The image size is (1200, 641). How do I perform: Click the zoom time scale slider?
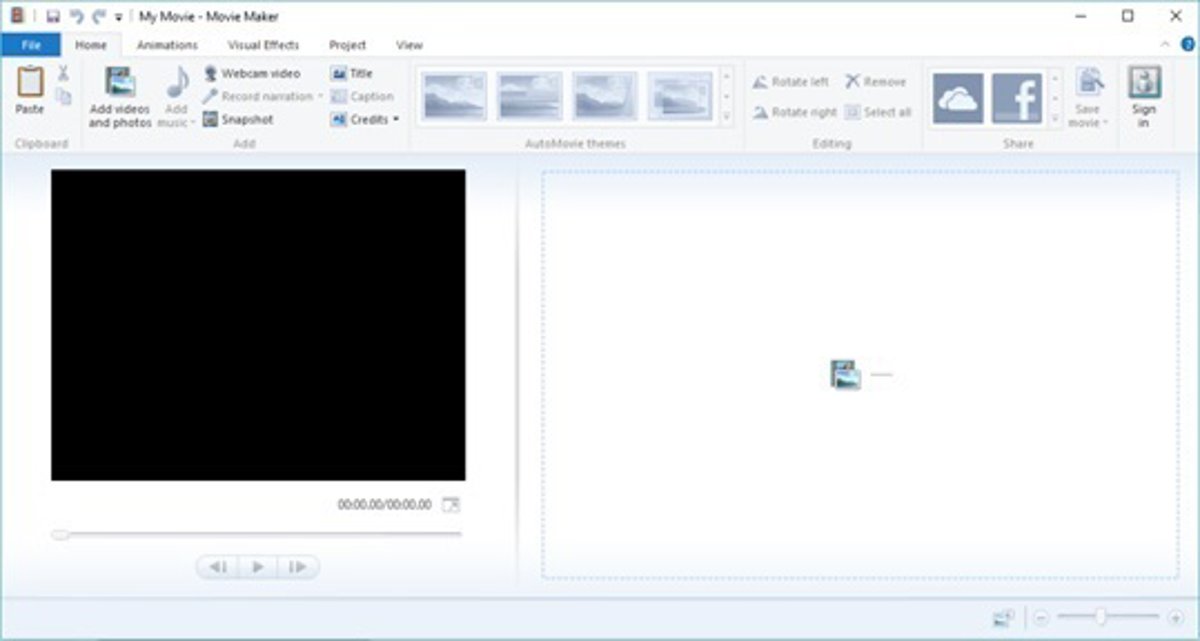(1100, 618)
